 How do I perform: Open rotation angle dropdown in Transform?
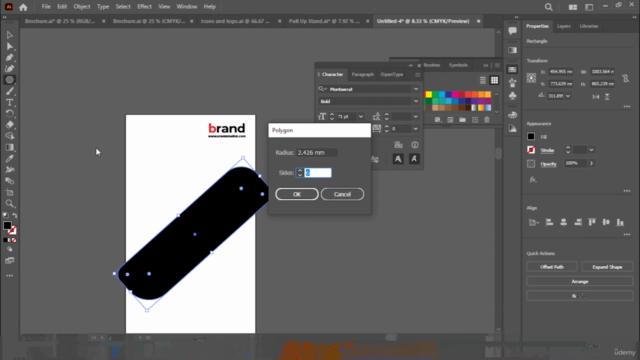pyautogui.click(x=568, y=96)
